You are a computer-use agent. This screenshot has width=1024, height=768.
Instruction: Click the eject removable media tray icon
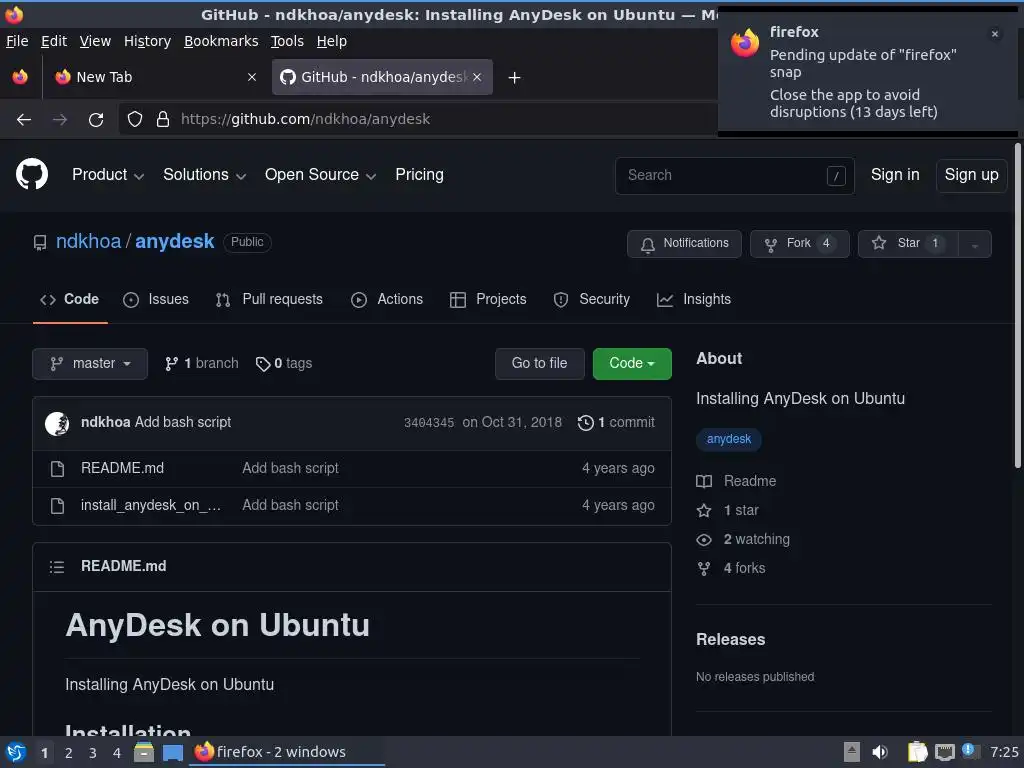click(x=852, y=752)
